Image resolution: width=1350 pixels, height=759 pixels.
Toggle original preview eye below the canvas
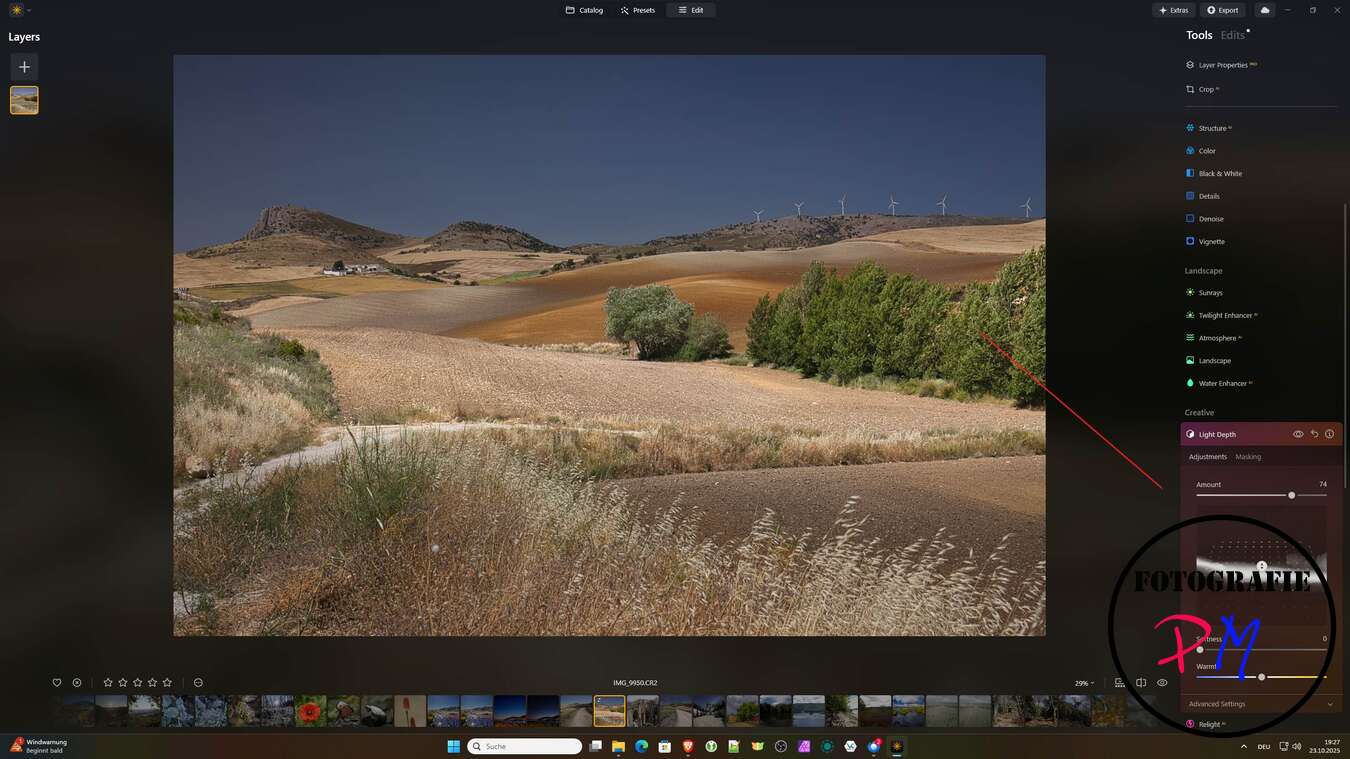(x=1162, y=683)
